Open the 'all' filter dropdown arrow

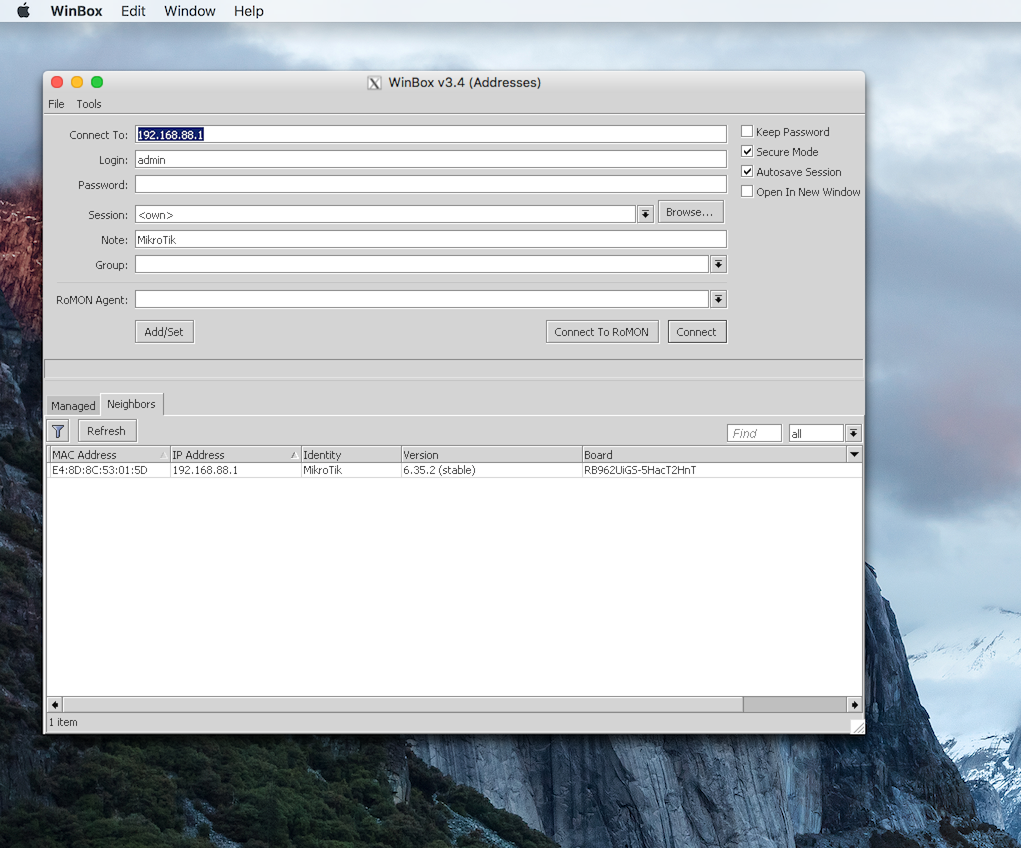[x=854, y=433]
